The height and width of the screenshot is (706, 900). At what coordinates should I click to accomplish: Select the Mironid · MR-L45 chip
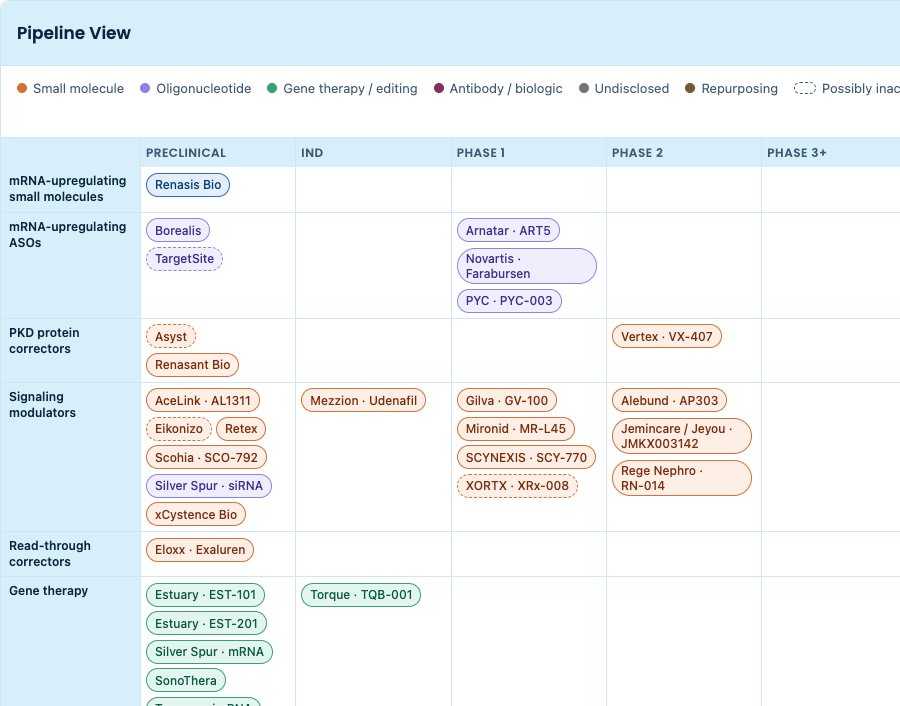pyautogui.click(x=515, y=429)
